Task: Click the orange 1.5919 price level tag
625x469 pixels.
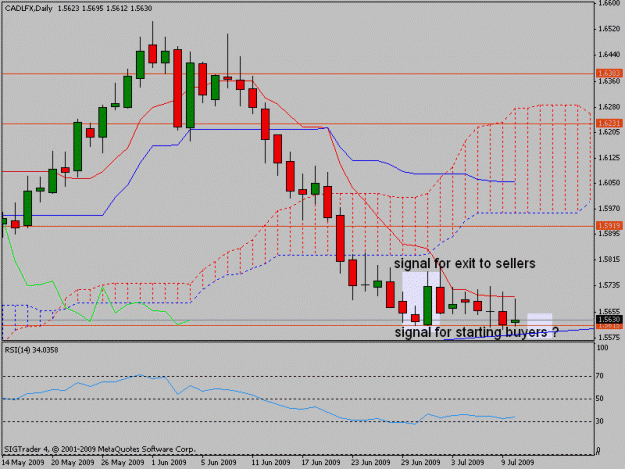Action: click(609, 226)
